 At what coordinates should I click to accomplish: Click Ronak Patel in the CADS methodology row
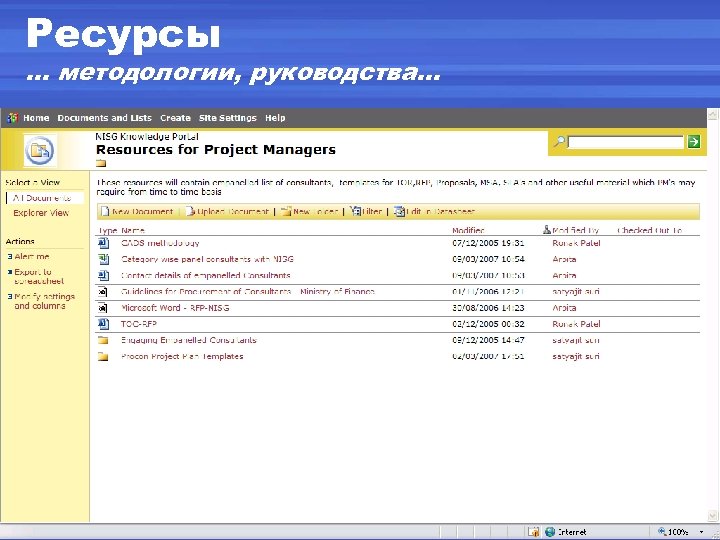click(x=576, y=243)
